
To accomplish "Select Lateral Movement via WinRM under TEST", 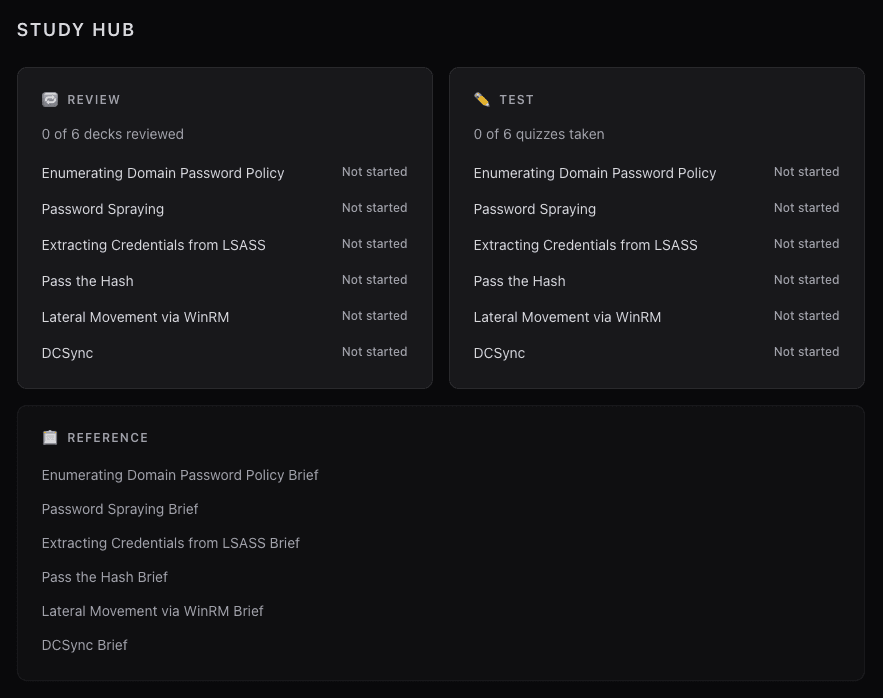I will point(567,317).
